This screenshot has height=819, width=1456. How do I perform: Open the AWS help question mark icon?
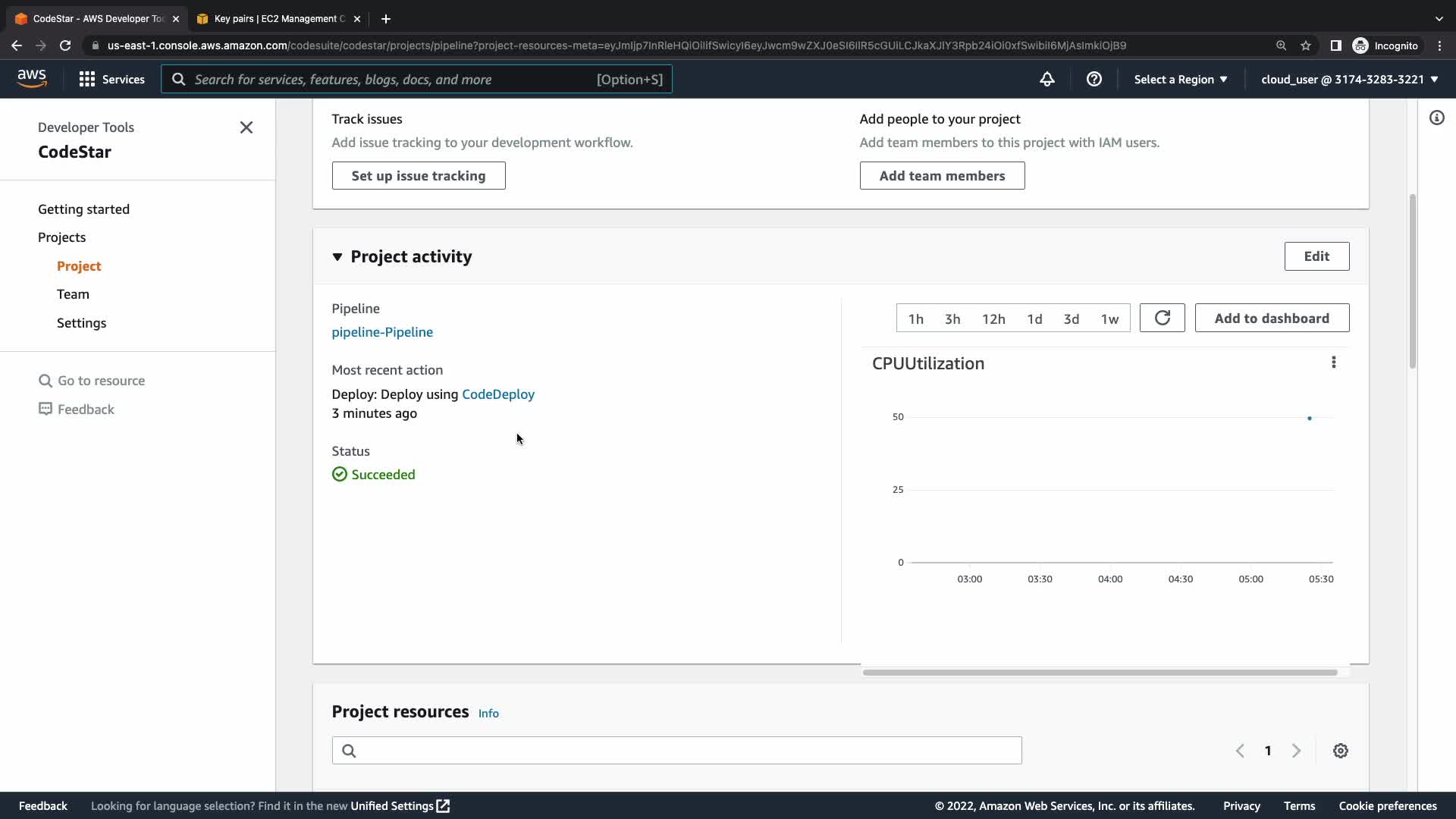[1094, 79]
